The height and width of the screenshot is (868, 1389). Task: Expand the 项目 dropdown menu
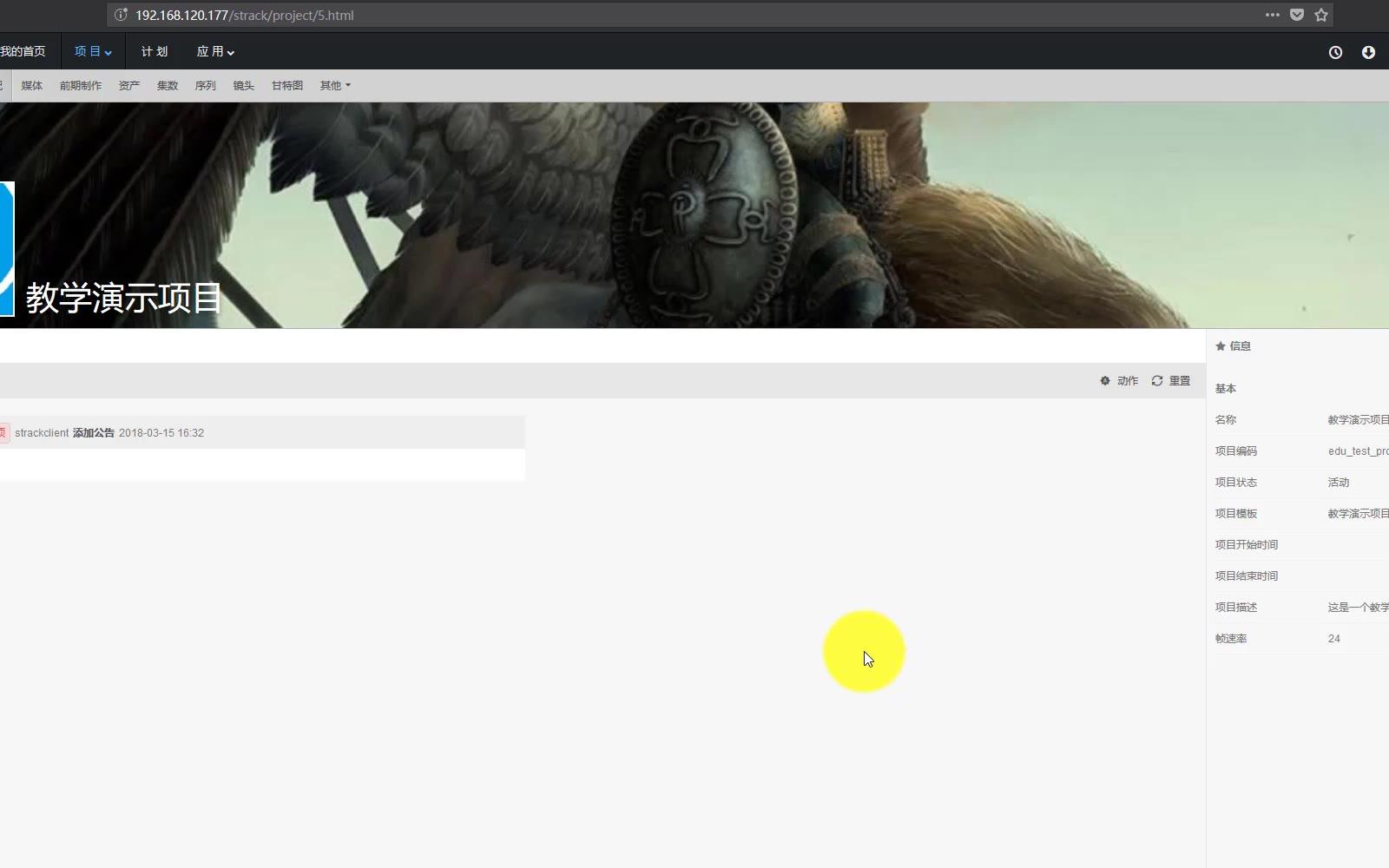pyautogui.click(x=93, y=52)
